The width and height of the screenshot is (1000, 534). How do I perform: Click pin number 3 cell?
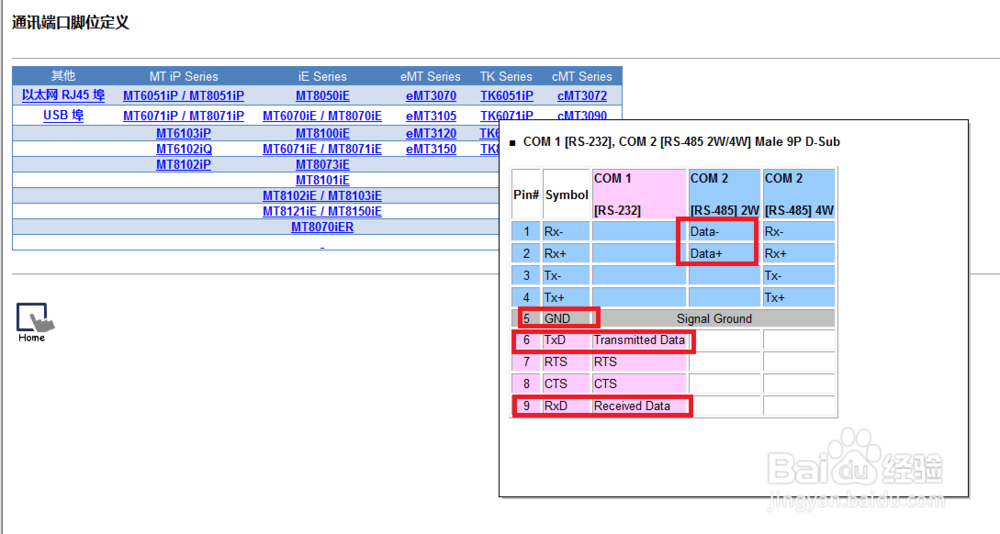click(x=526, y=276)
